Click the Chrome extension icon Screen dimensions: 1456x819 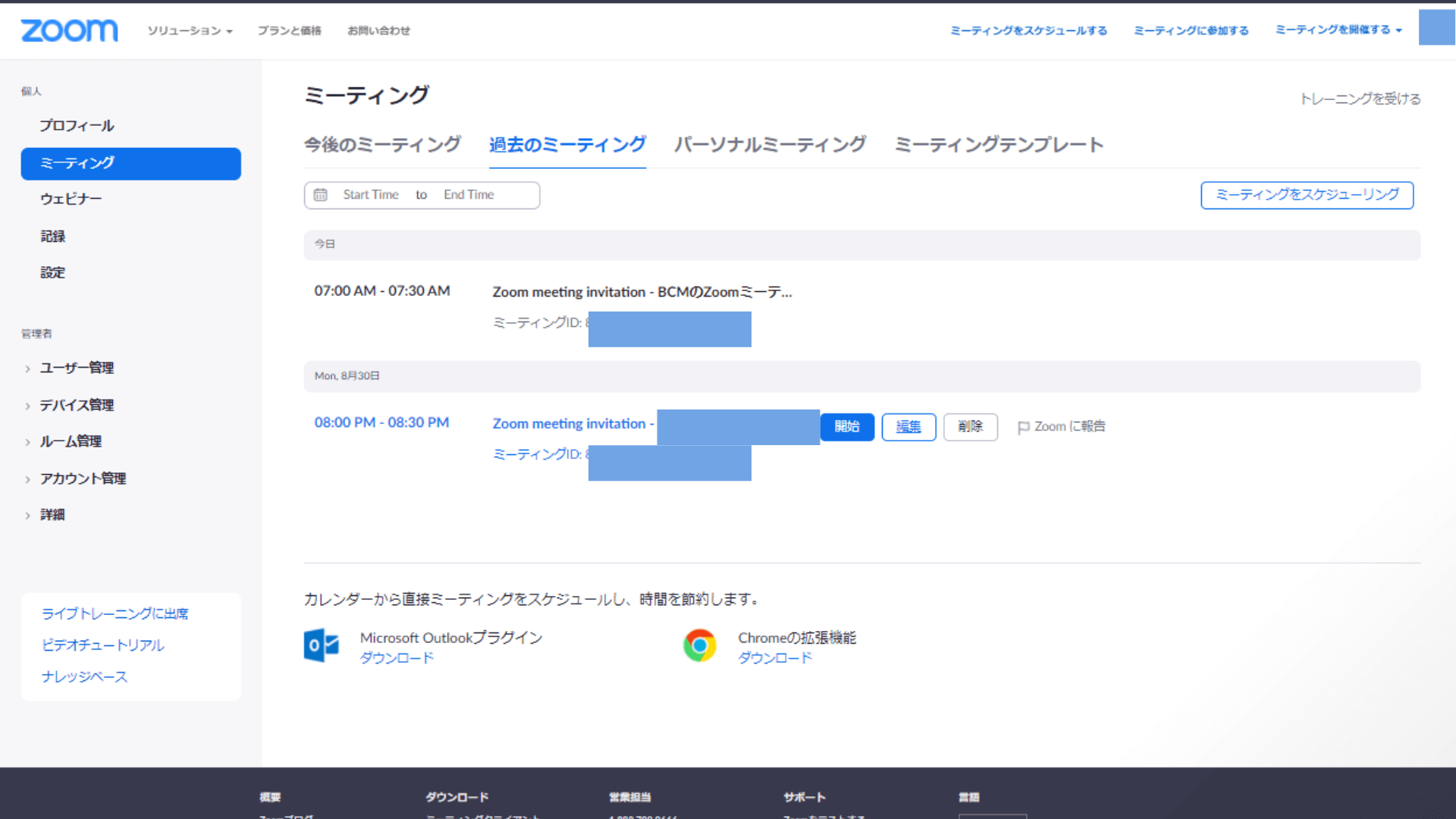click(699, 645)
